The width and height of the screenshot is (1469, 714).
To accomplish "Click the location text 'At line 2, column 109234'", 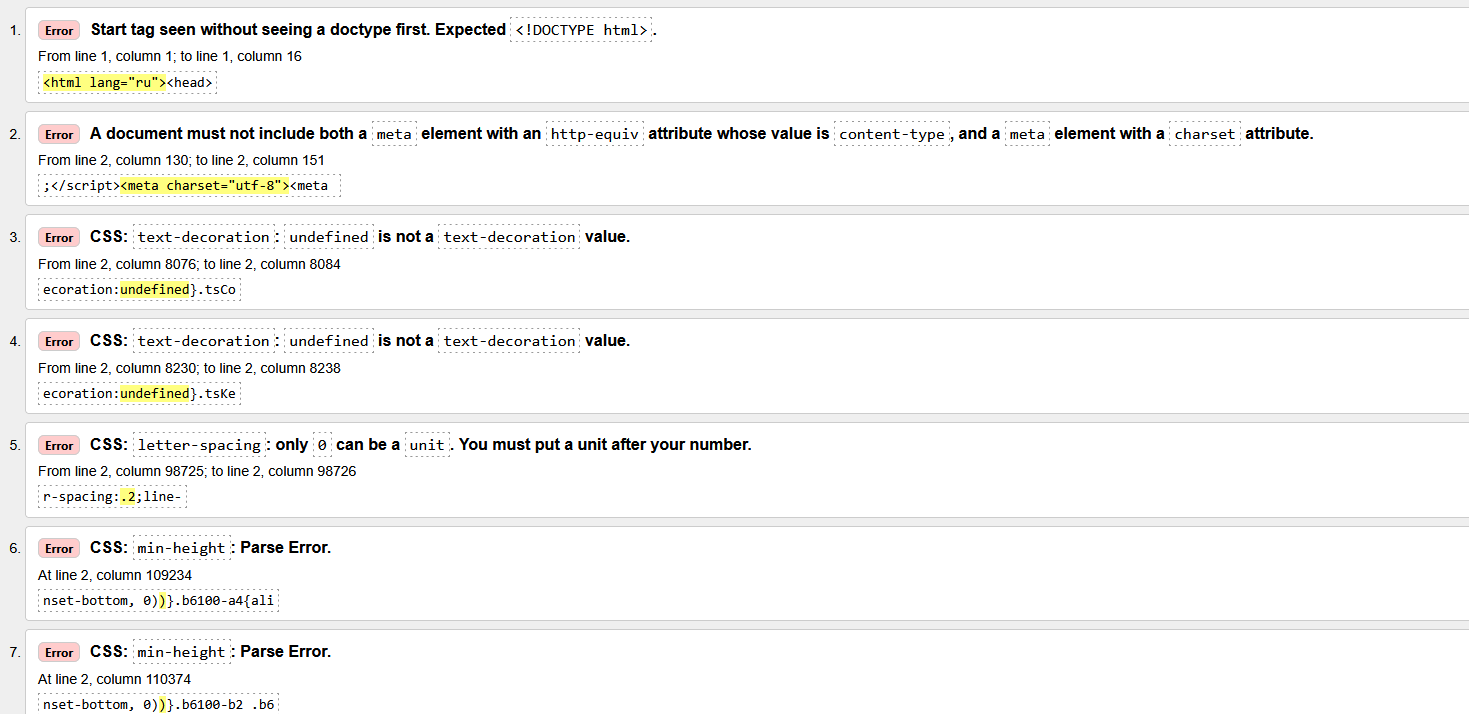I will 115,575.
